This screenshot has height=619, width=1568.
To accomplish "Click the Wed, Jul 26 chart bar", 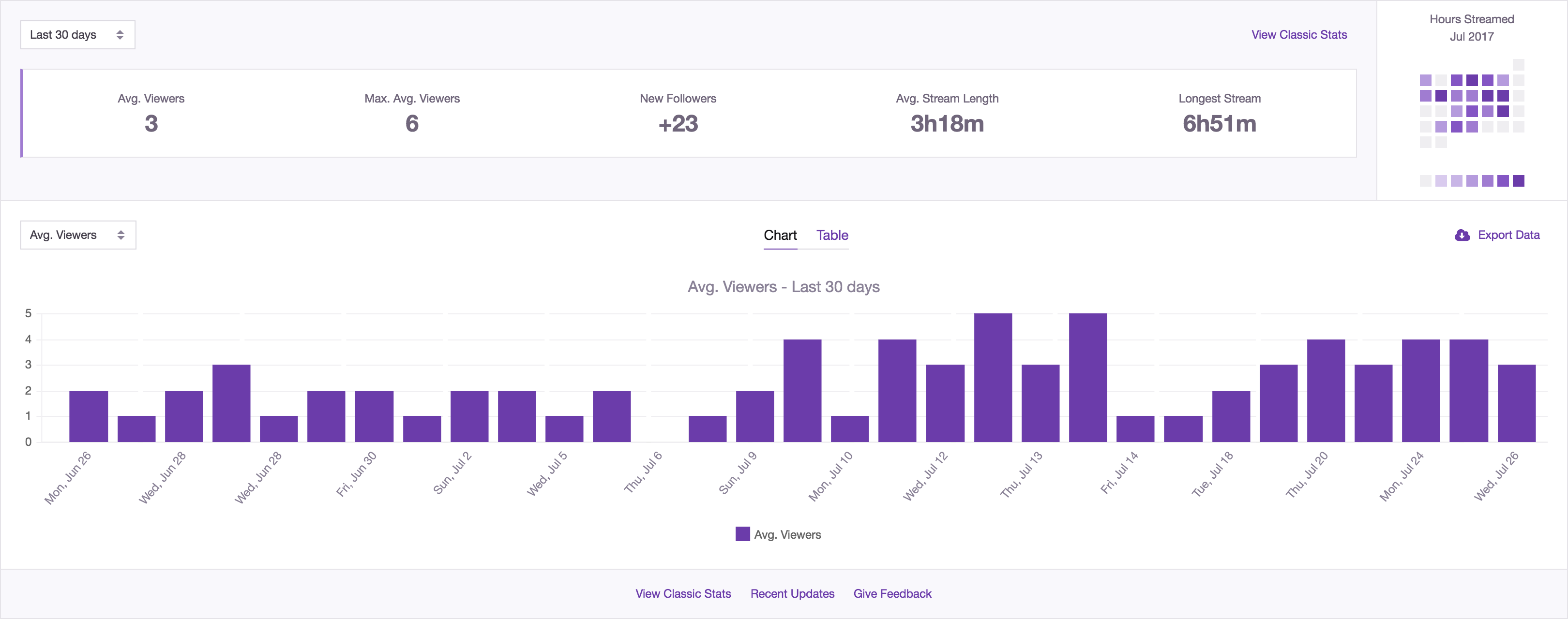I will [1516, 403].
